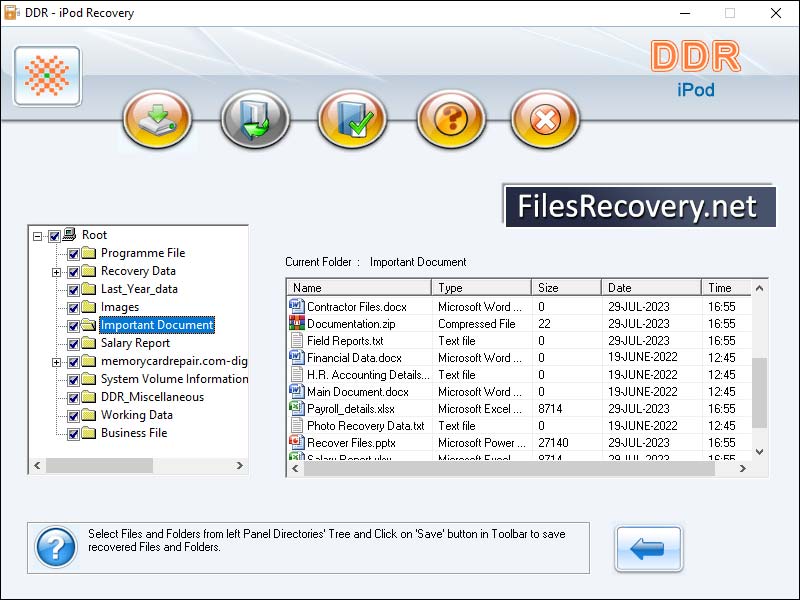Uncheck the Salary Report folder checkbox

[74, 343]
